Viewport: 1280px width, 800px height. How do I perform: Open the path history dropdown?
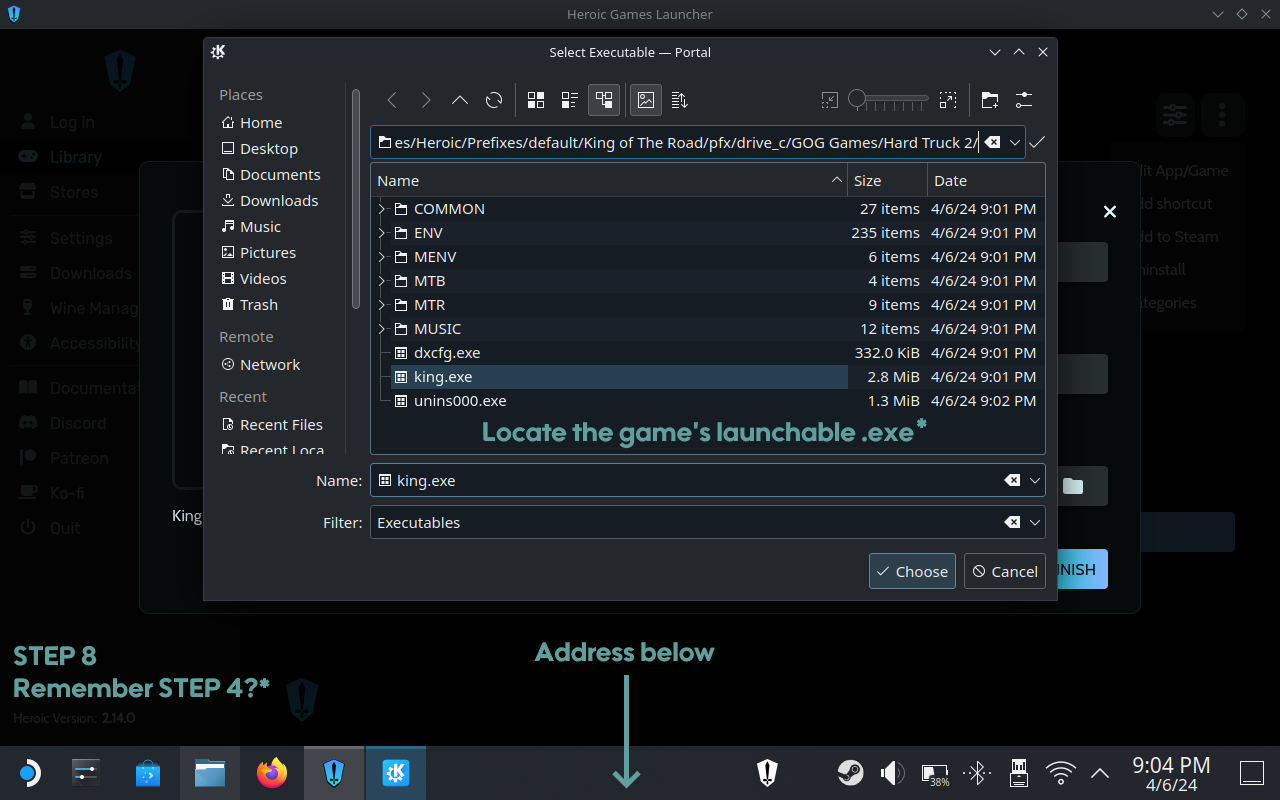(x=1016, y=142)
